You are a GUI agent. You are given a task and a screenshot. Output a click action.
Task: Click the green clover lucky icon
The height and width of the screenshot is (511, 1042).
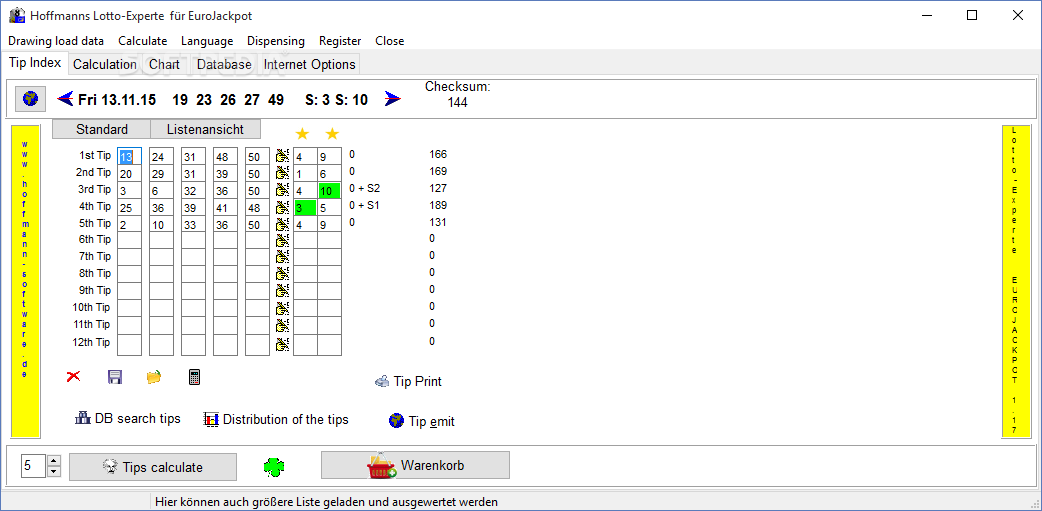pos(273,466)
